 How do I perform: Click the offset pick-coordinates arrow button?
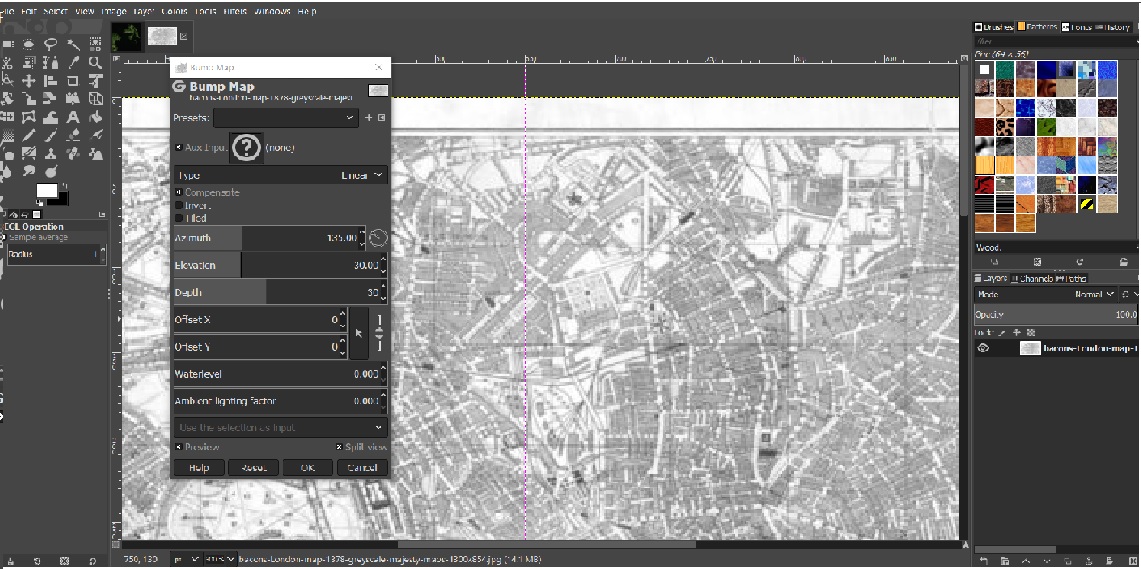pyautogui.click(x=359, y=333)
